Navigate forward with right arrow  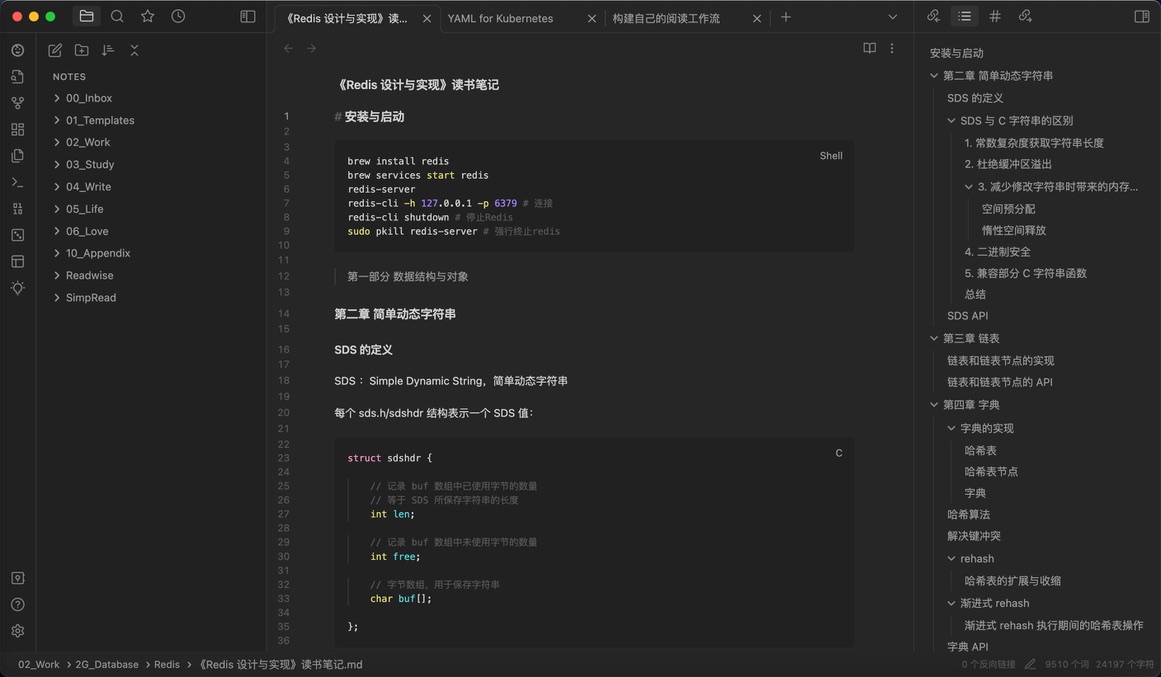tap(312, 48)
